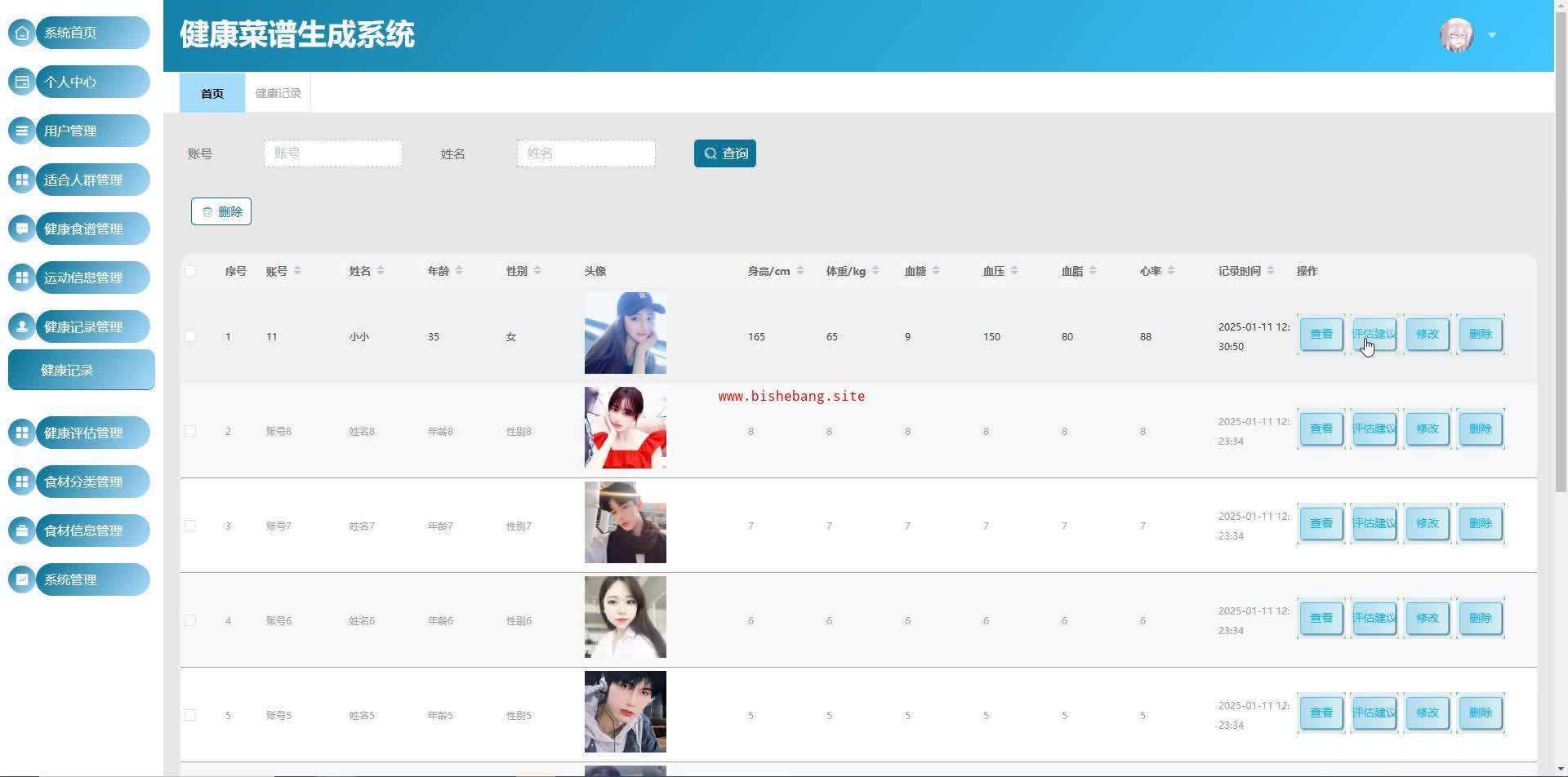Click the 查询 search button
The width and height of the screenshot is (1568, 777).
point(725,153)
